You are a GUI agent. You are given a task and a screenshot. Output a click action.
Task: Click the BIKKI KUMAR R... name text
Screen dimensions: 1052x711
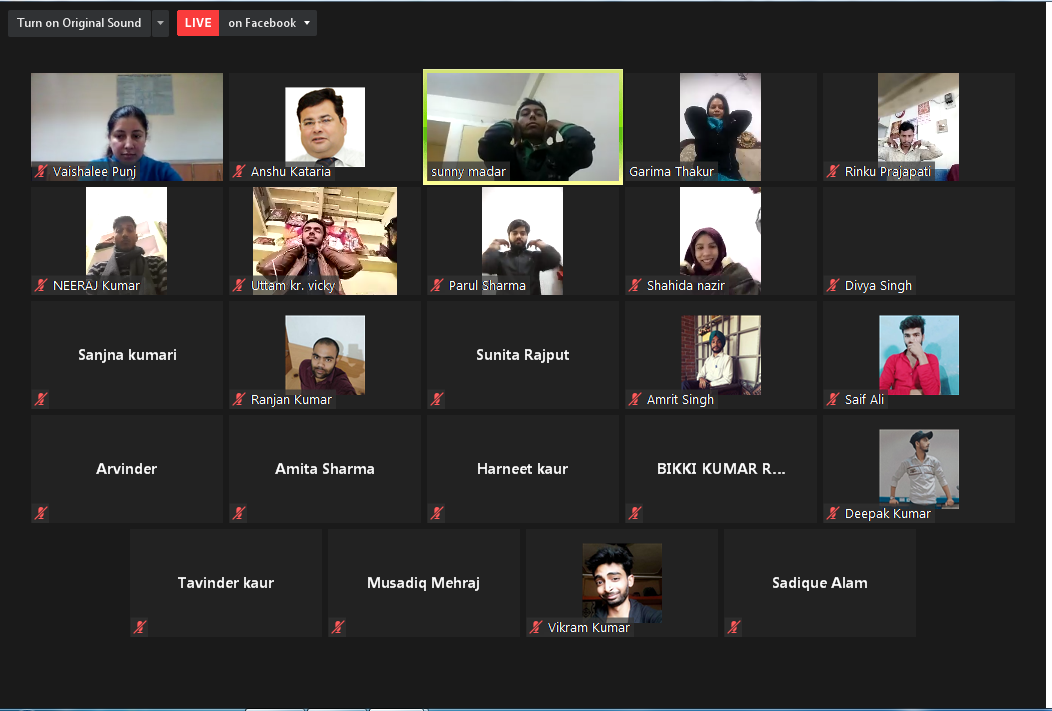[x=721, y=469]
